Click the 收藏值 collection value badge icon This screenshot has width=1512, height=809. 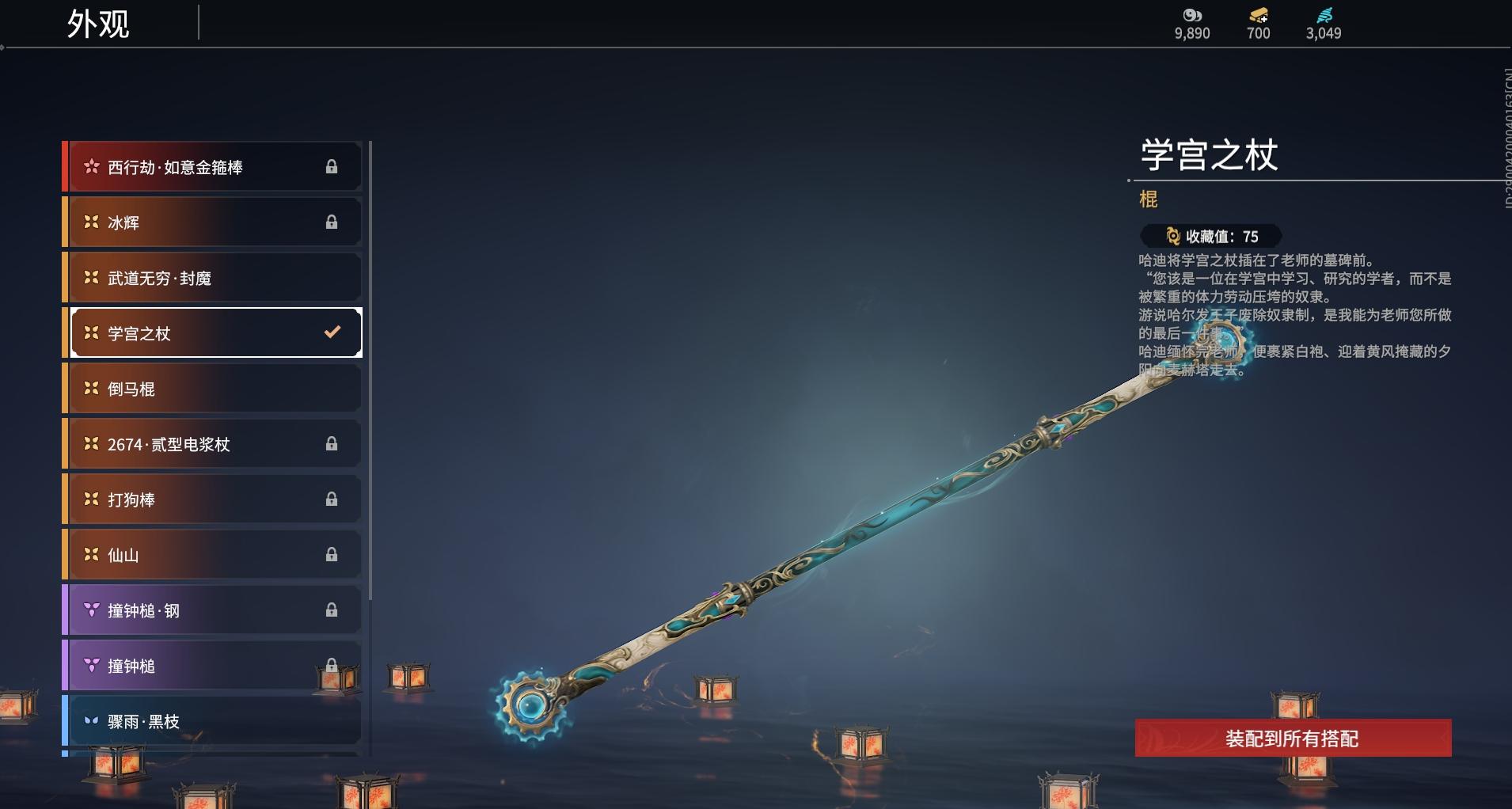click(1173, 236)
